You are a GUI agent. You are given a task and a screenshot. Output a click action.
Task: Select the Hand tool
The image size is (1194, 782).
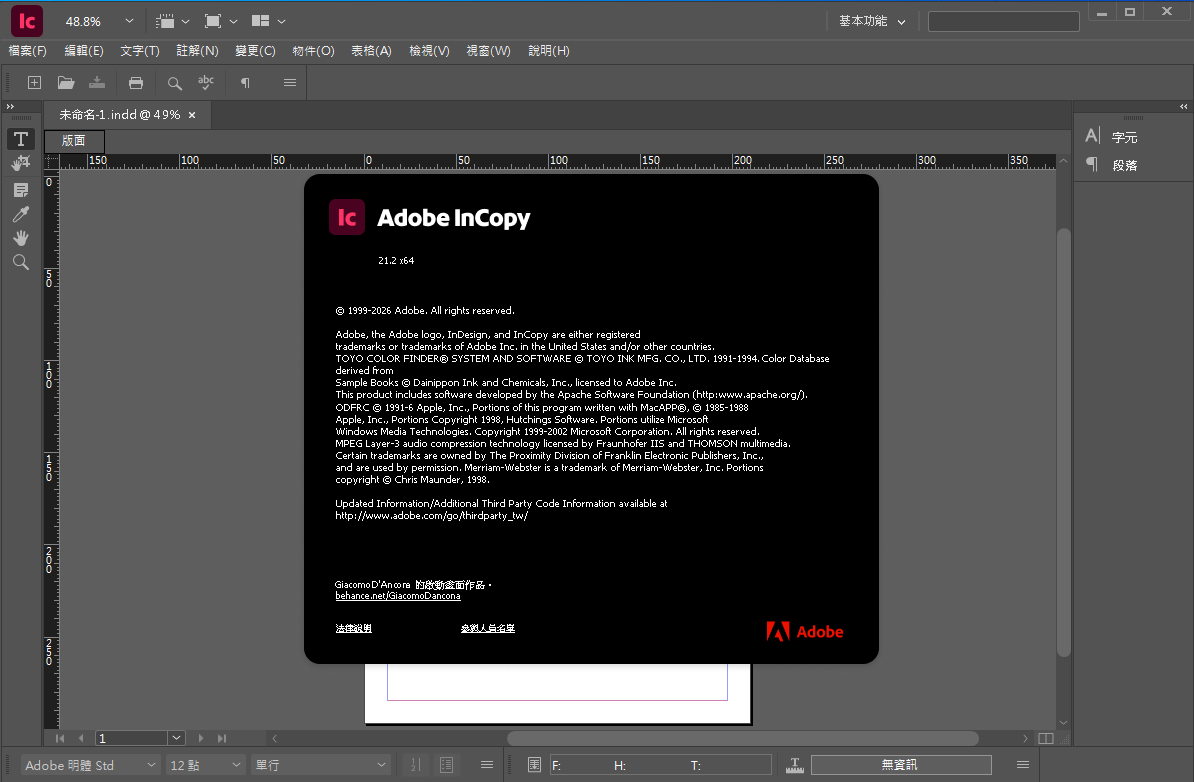[21, 238]
